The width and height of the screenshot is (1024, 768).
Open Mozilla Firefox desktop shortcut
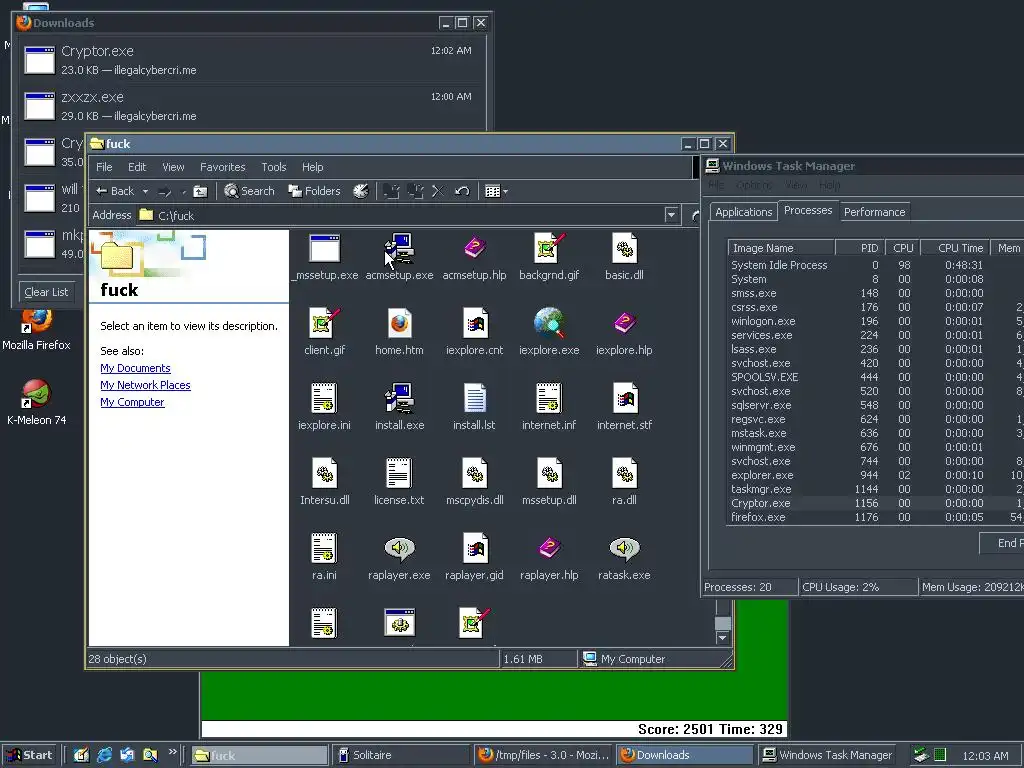pyautogui.click(x=36, y=330)
